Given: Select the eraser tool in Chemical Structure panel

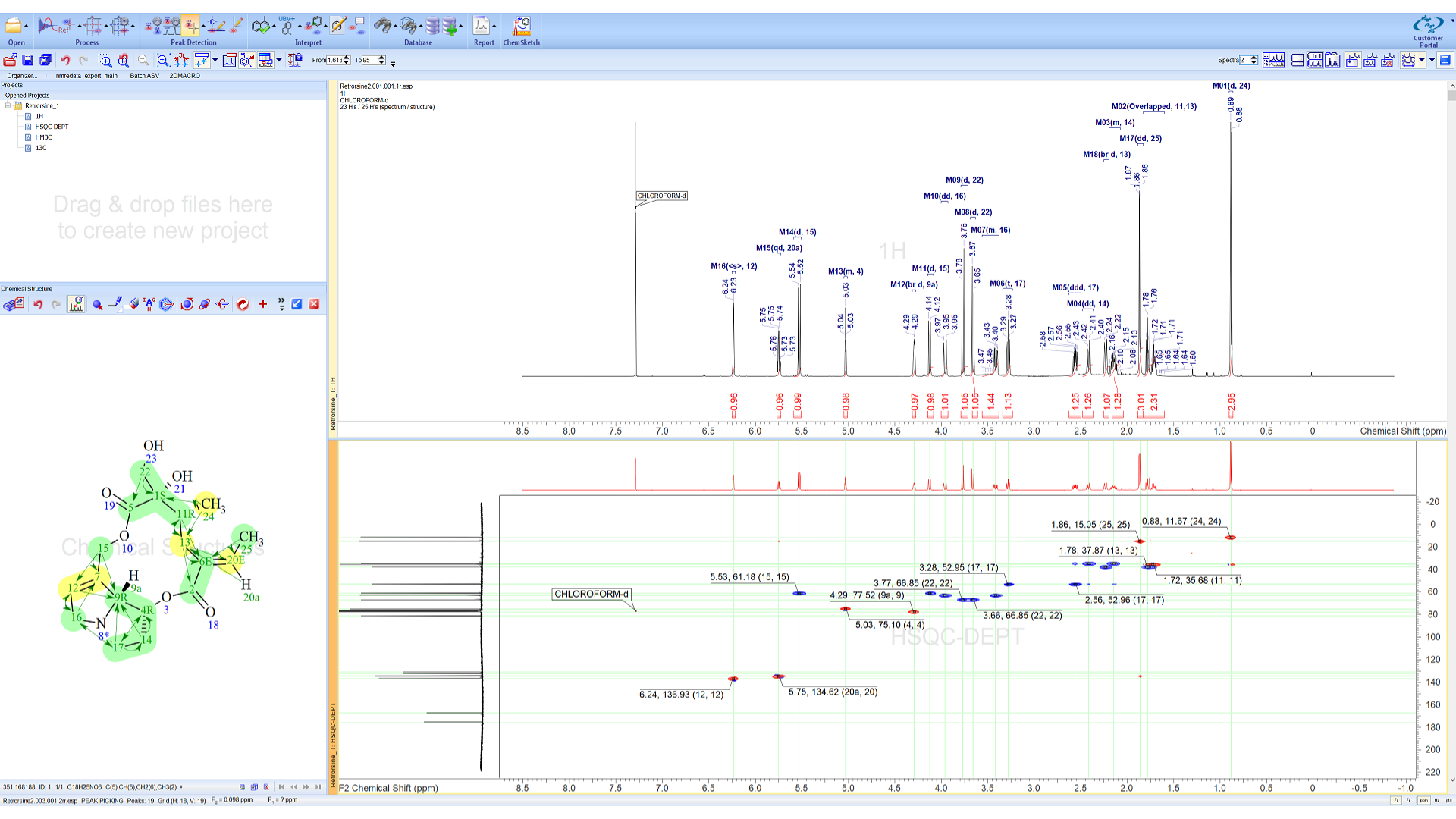Looking at the screenshot, I should click(x=134, y=304).
